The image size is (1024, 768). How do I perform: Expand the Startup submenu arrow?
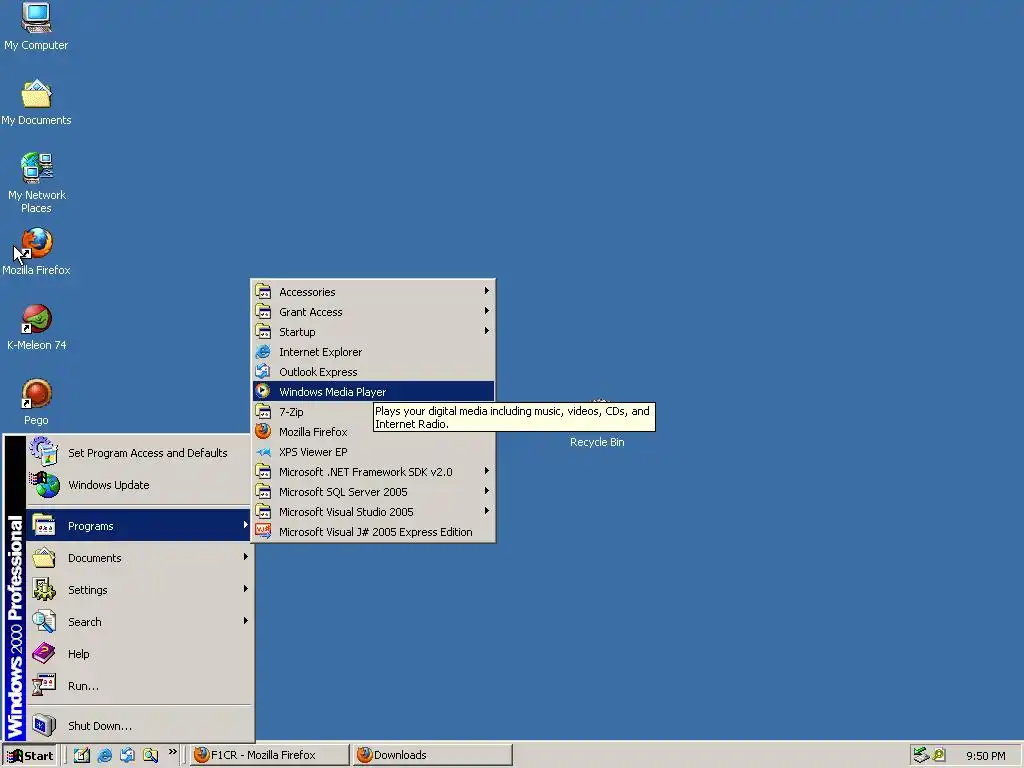point(487,331)
